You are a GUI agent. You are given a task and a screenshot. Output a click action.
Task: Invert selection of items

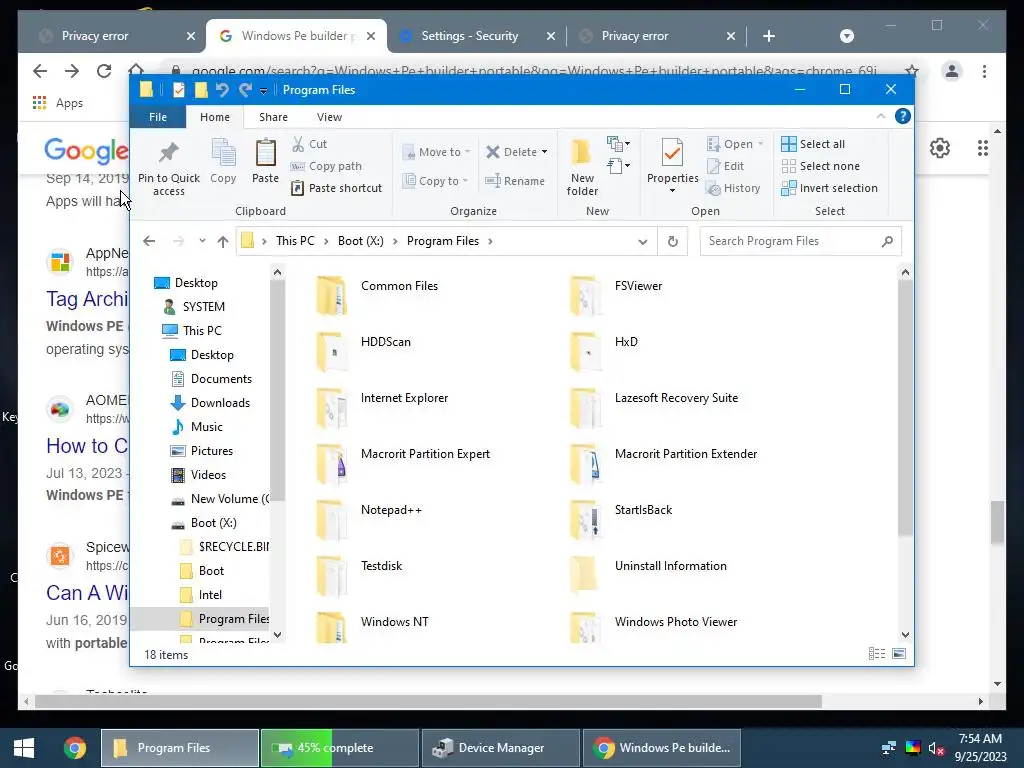pyautogui.click(x=829, y=188)
